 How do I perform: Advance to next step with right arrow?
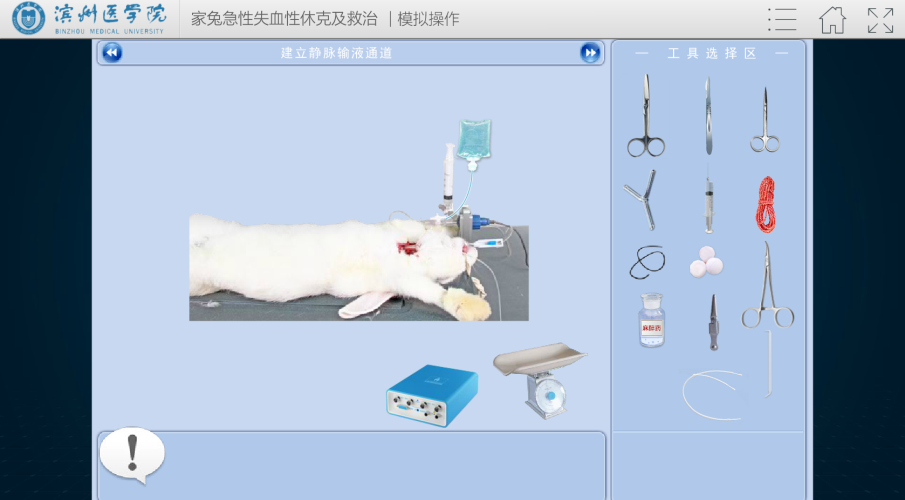[591, 53]
